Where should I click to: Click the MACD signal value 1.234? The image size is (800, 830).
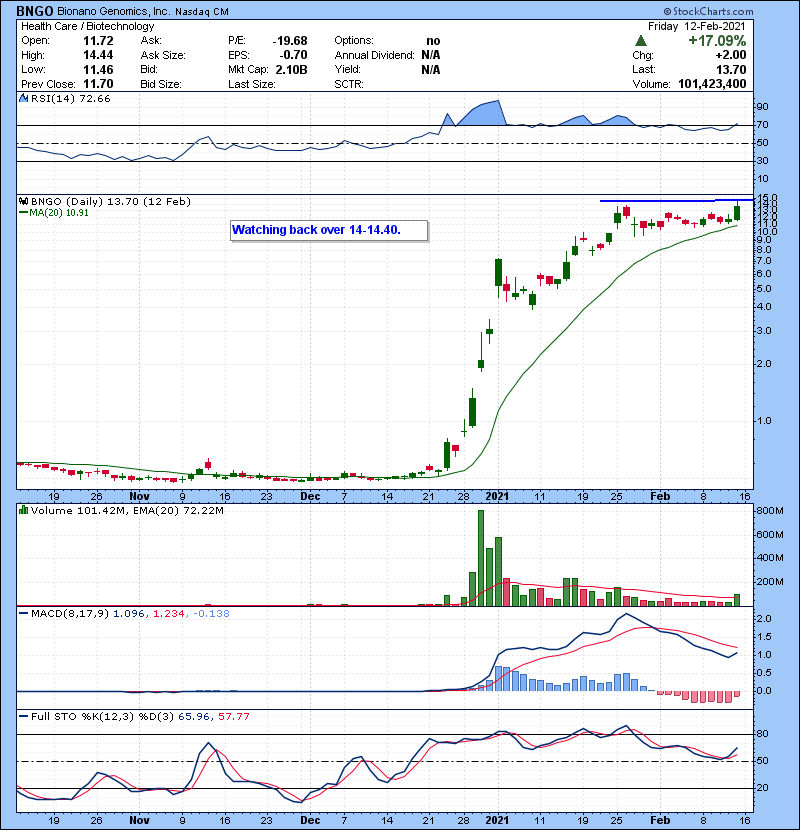[169, 614]
